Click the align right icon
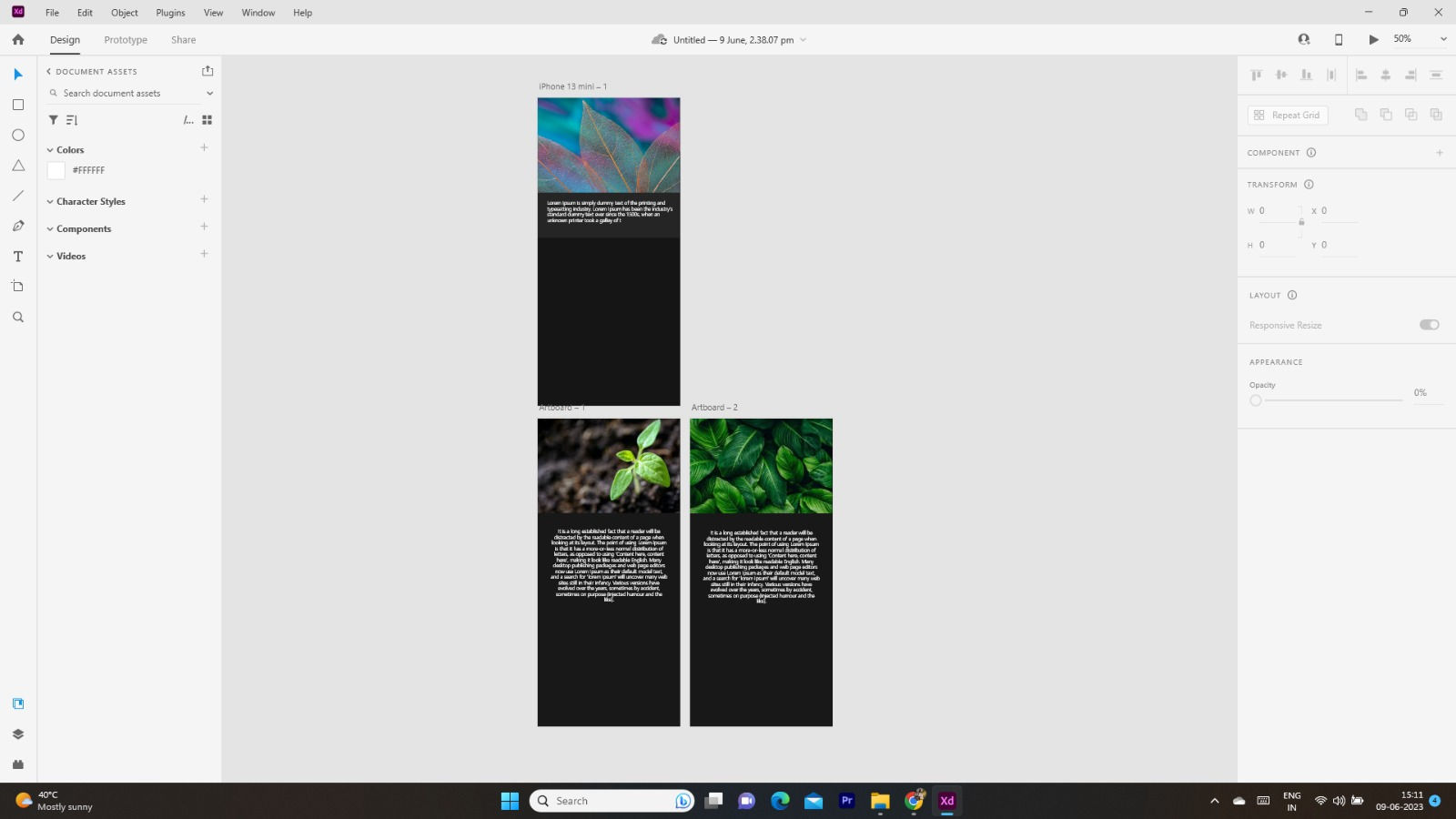The width and height of the screenshot is (1456, 819). [1411, 75]
